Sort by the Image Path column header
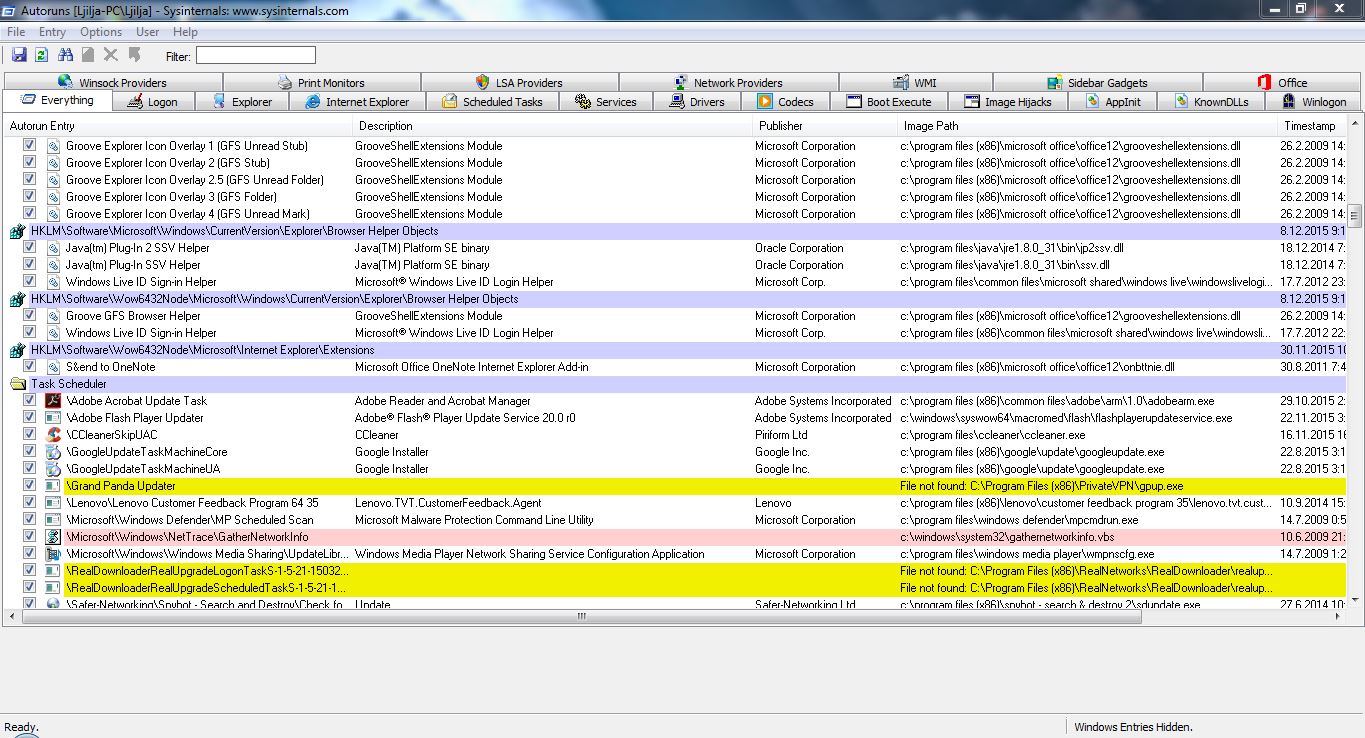 (931, 126)
